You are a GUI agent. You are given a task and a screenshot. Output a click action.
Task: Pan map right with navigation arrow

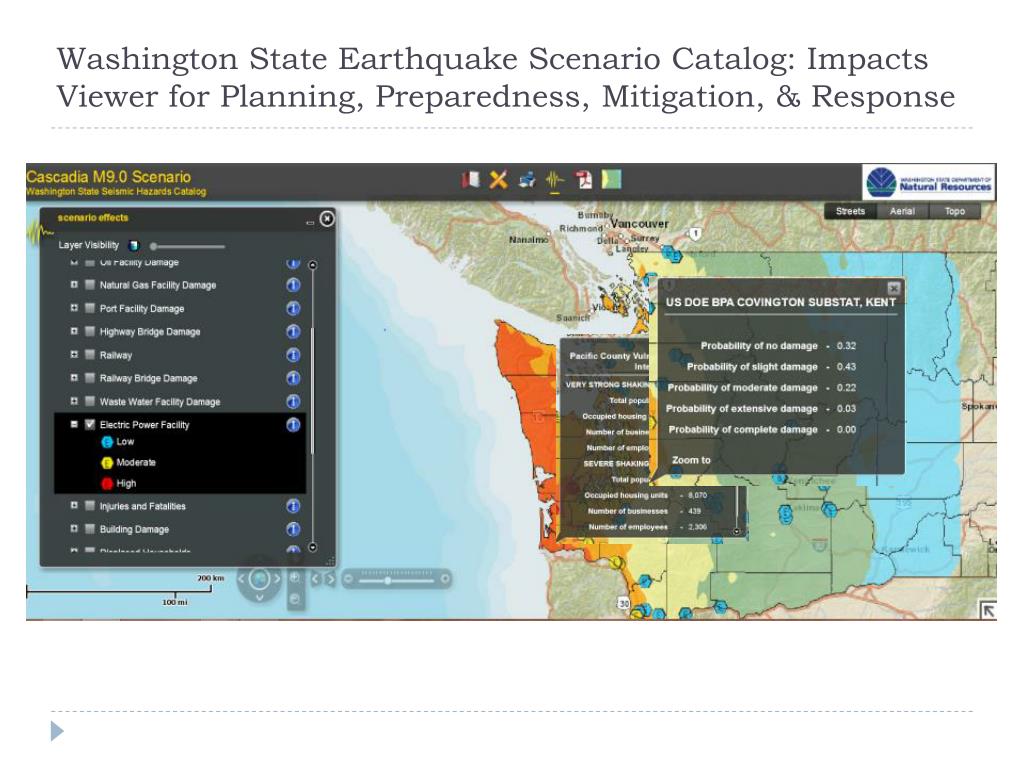(x=277, y=579)
